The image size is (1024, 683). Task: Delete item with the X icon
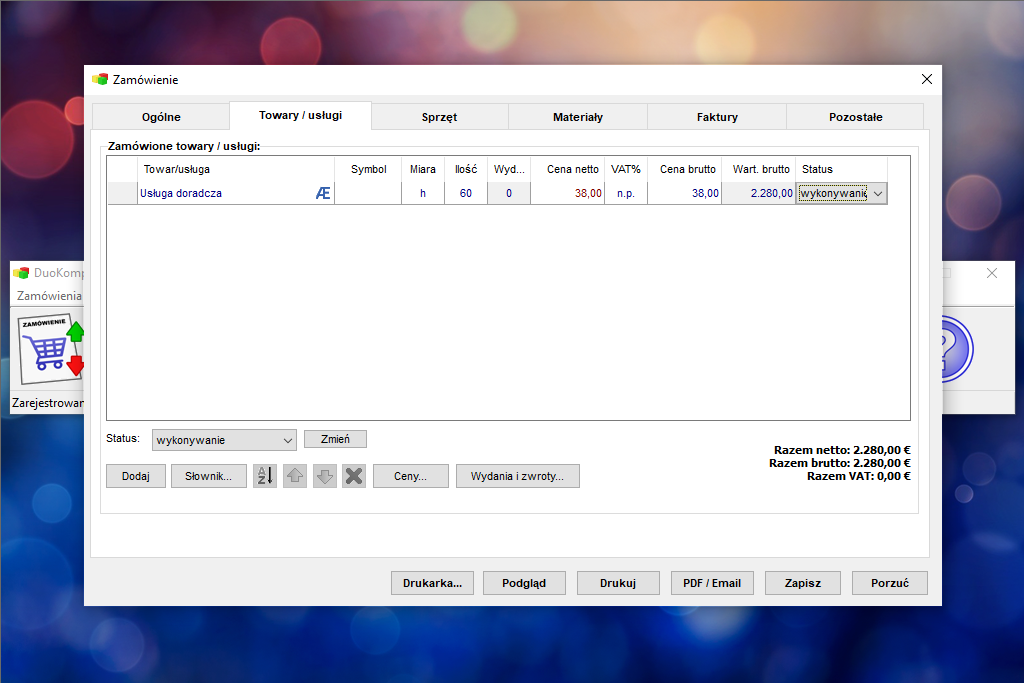[354, 476]
